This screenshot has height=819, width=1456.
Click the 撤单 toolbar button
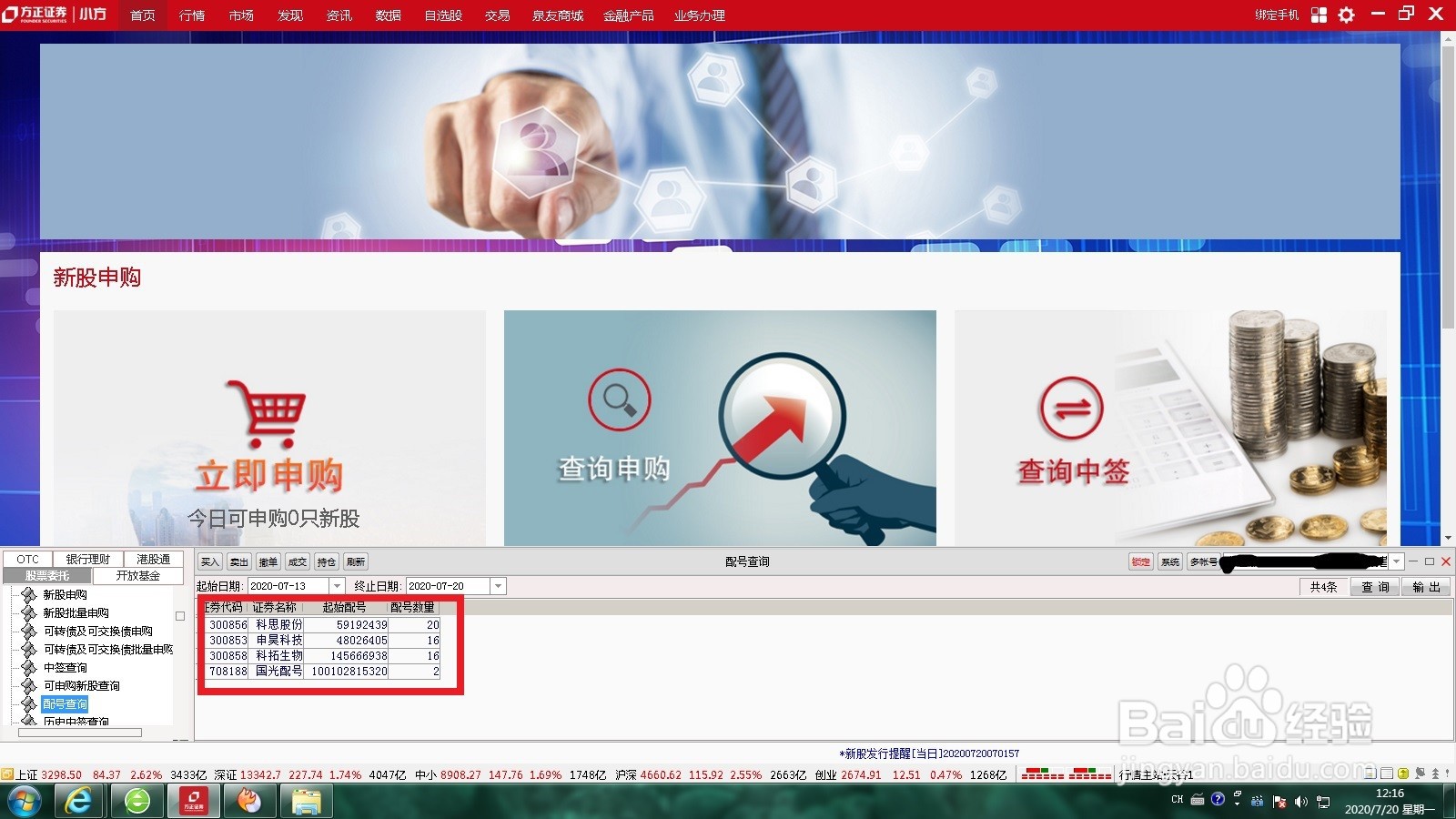(268, 561)
